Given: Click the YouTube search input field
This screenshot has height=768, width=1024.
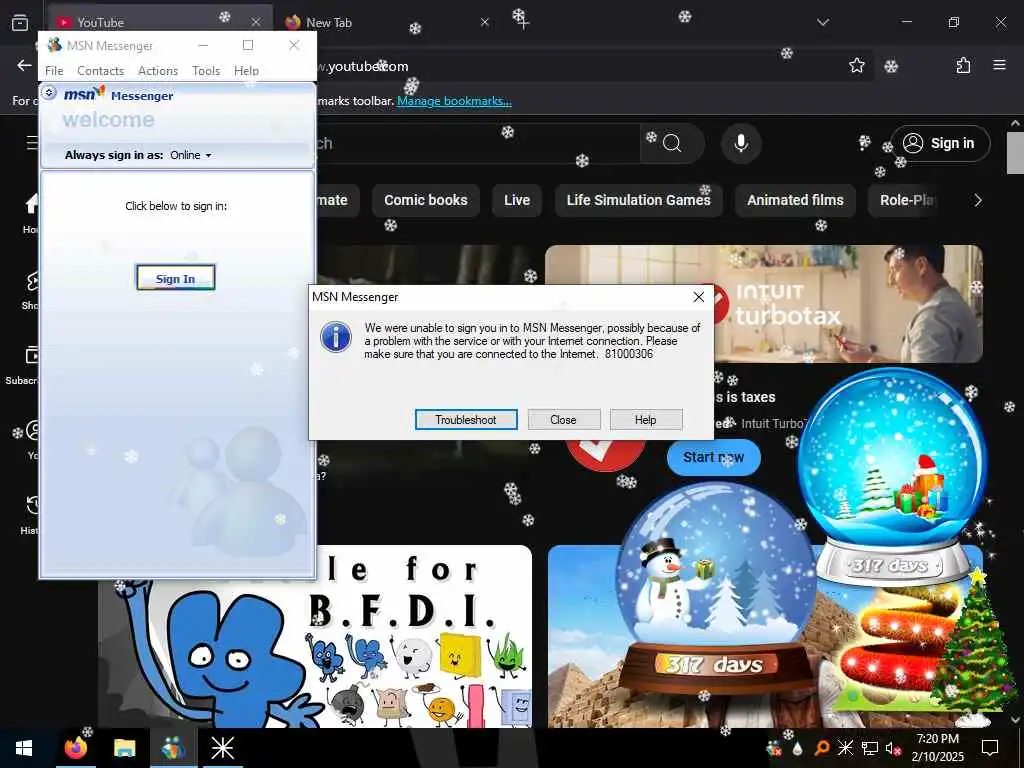Looking at the screenshot, I should coord(478,143).
